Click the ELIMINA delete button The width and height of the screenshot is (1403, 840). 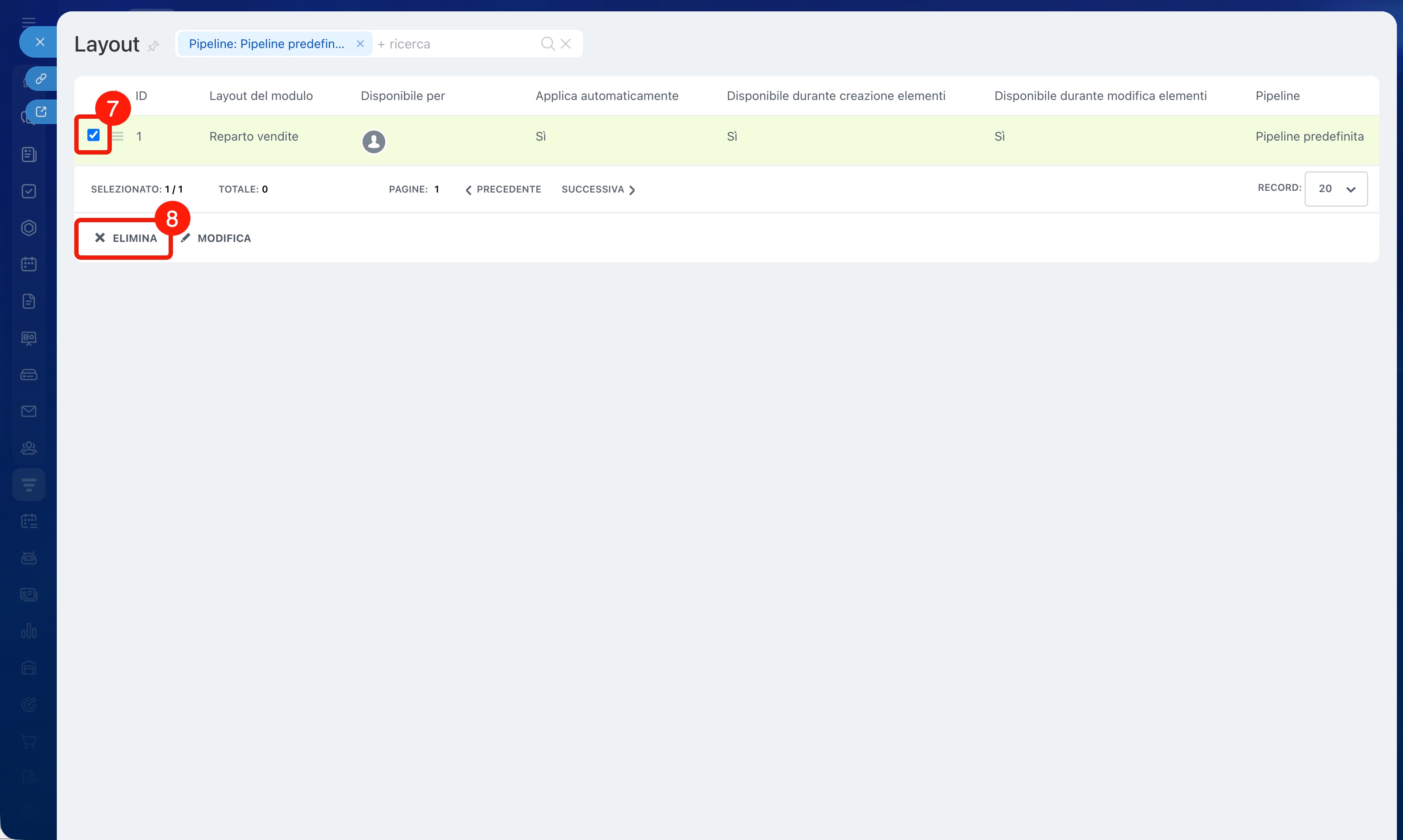coord(126,238)
